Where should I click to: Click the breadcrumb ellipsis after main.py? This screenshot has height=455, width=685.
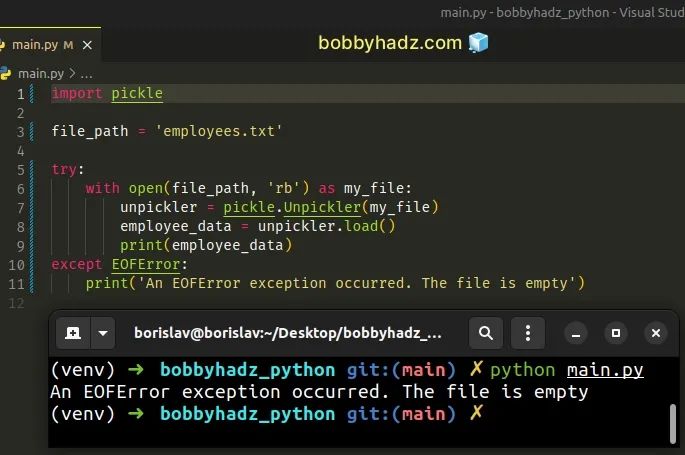tap(86, 74)
